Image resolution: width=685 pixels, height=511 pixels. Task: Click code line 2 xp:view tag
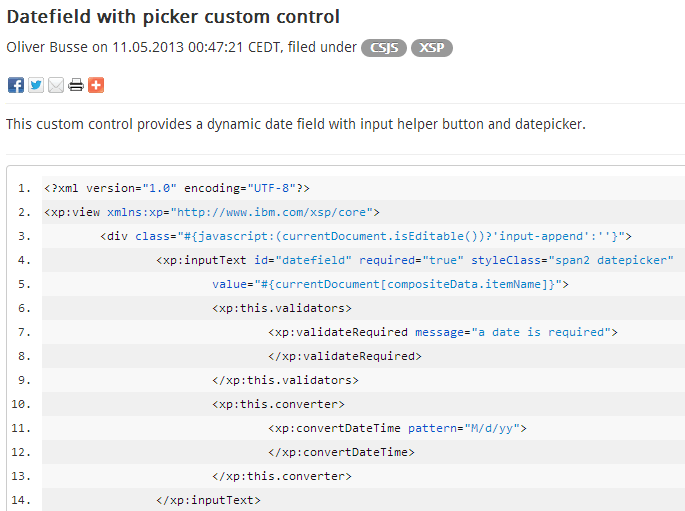pos(212,212)
